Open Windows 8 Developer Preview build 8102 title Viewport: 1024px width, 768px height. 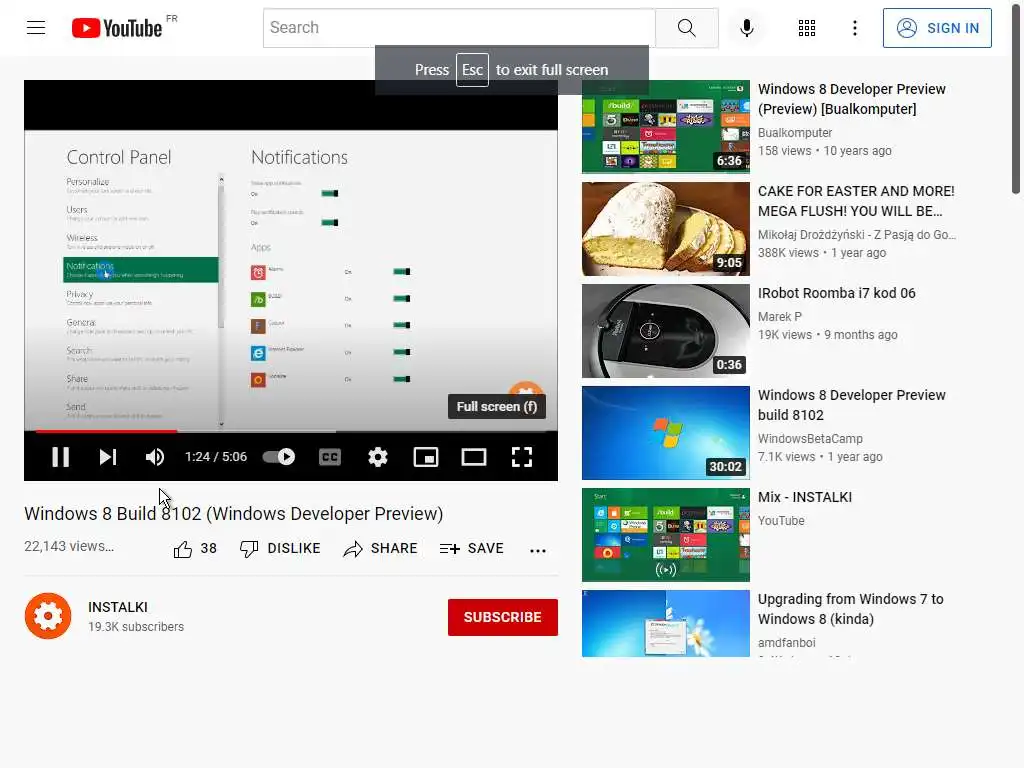[852, 405]
